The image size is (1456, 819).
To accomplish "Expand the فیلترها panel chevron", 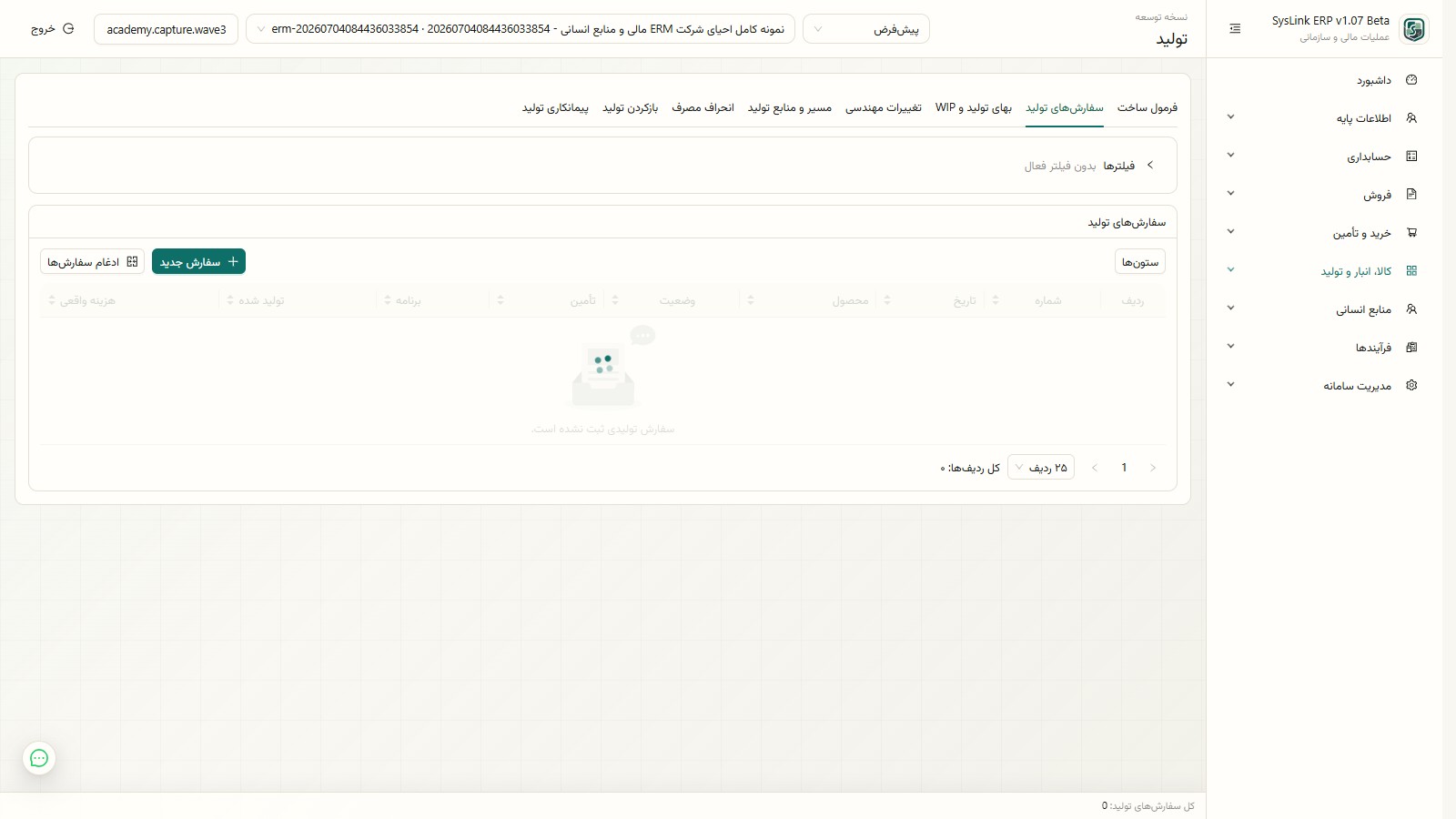I will [x=1150, y=165].
